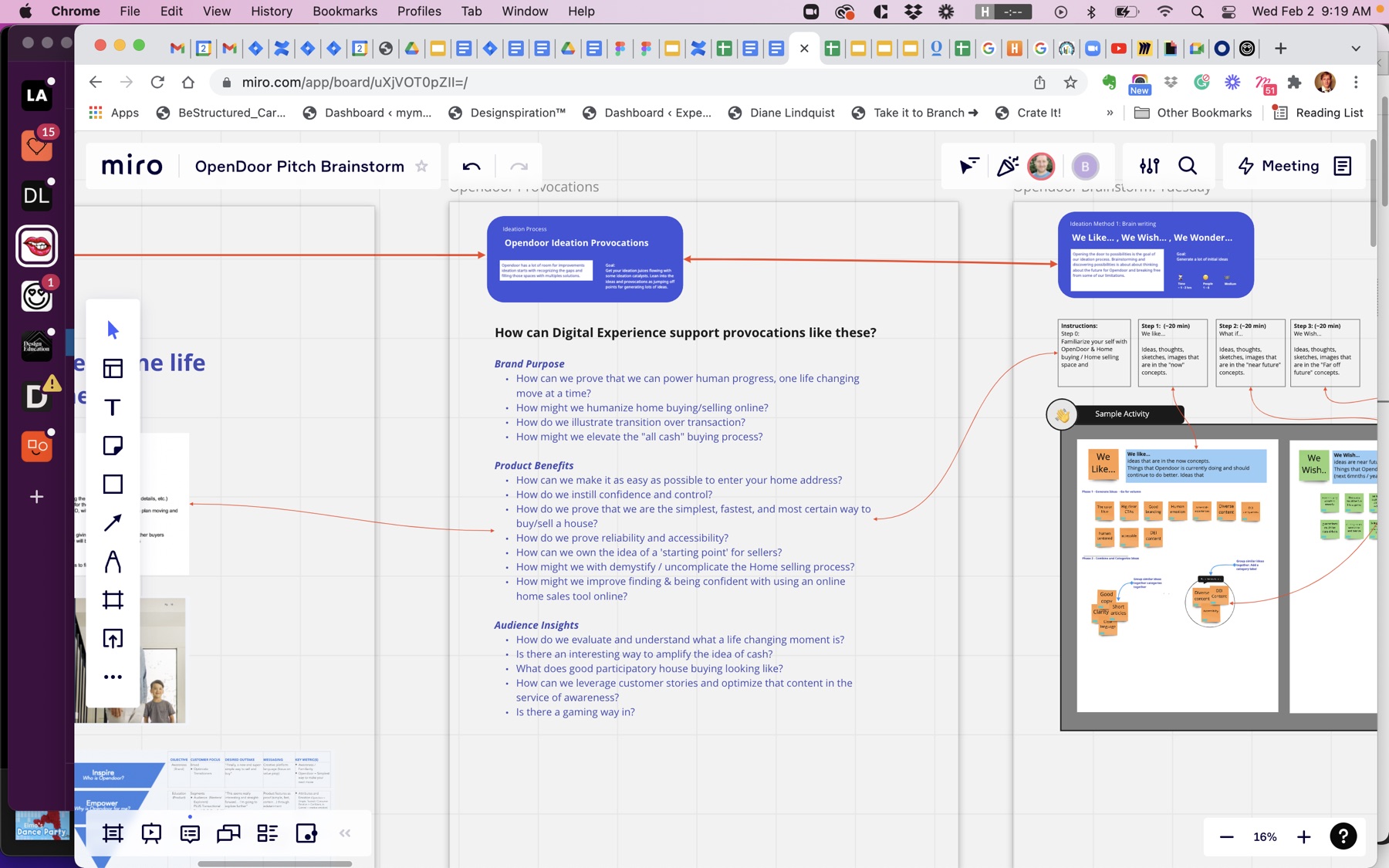
Task: Redo the last action
Action: click(519, 167)
